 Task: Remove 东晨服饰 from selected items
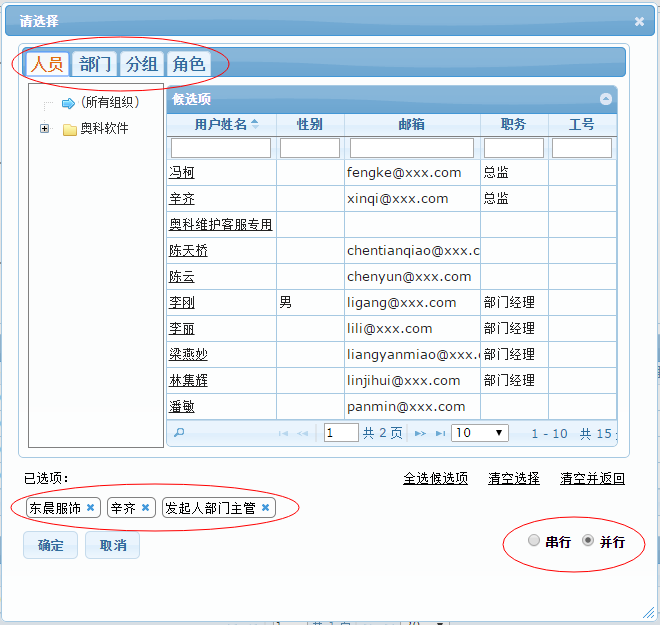(90, 508)
